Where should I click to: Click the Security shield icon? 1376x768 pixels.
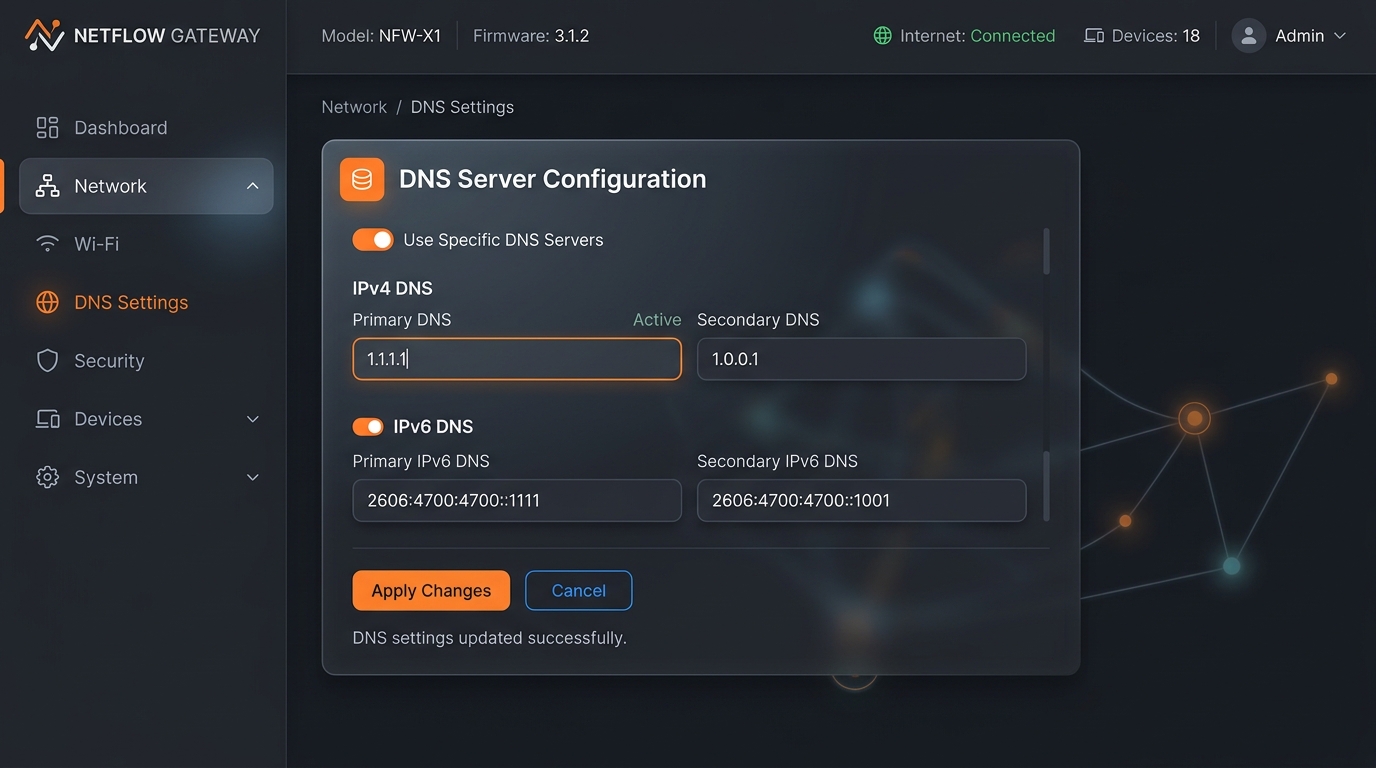47,361
